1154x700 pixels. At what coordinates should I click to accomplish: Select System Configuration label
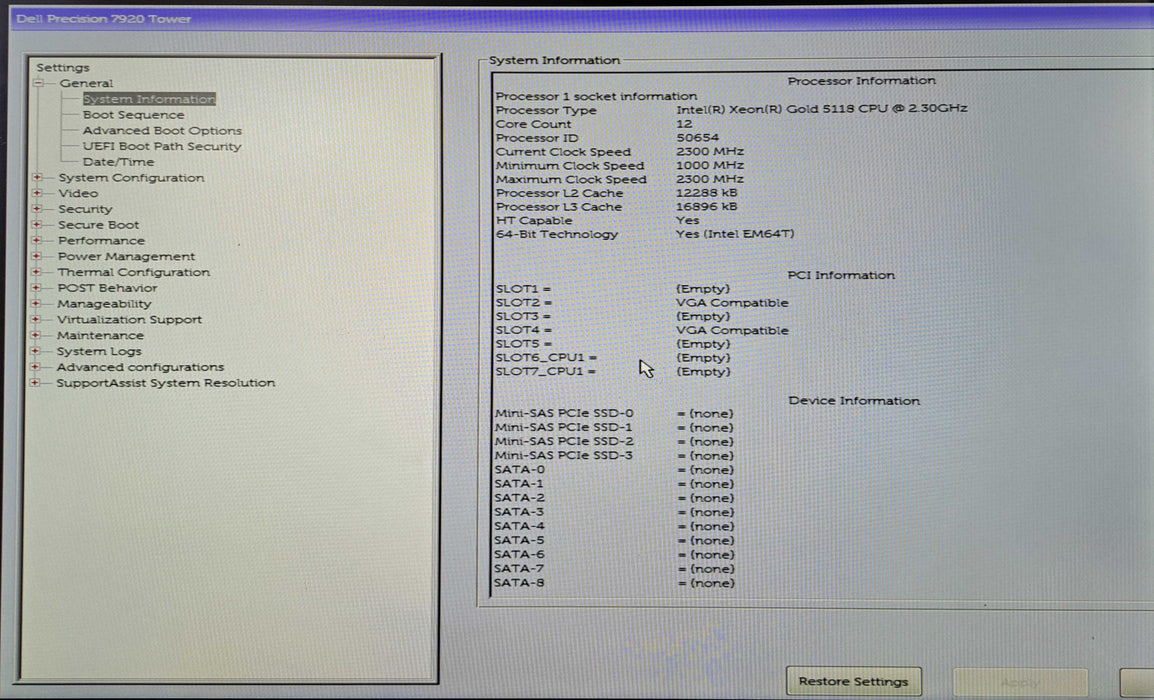click(x=131, y=177)
